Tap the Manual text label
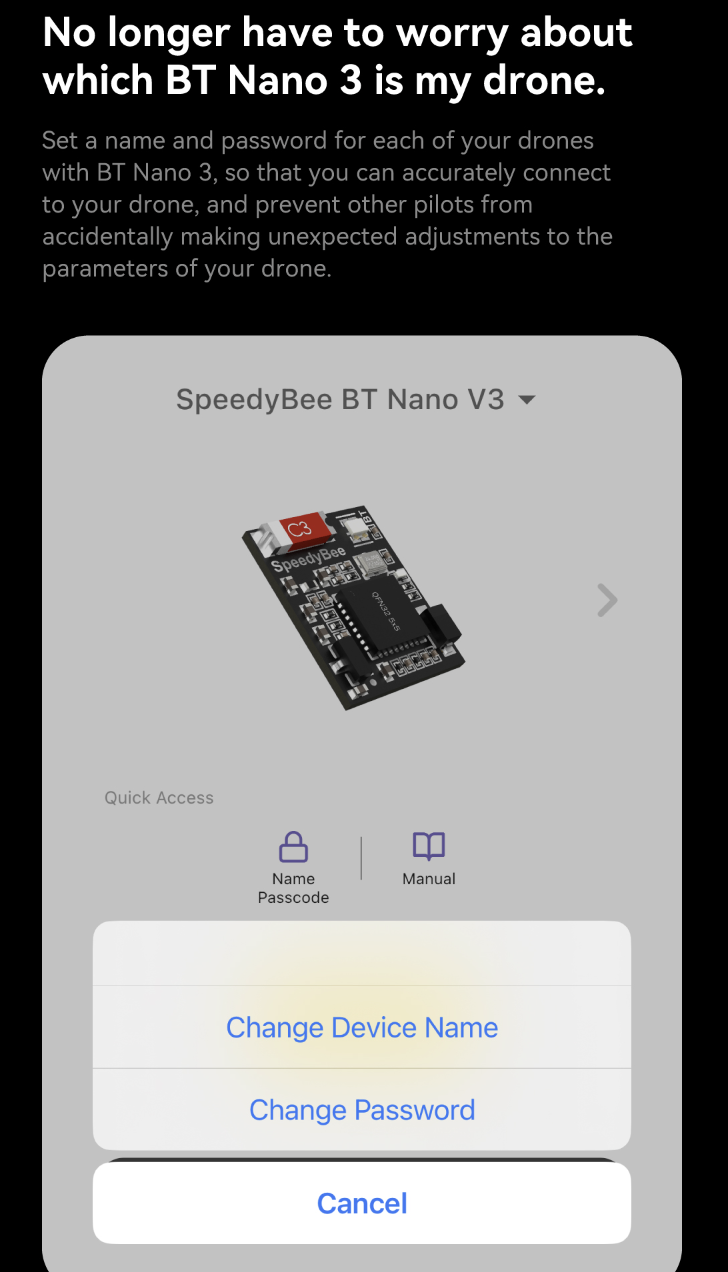 click(x=429, y=879)
